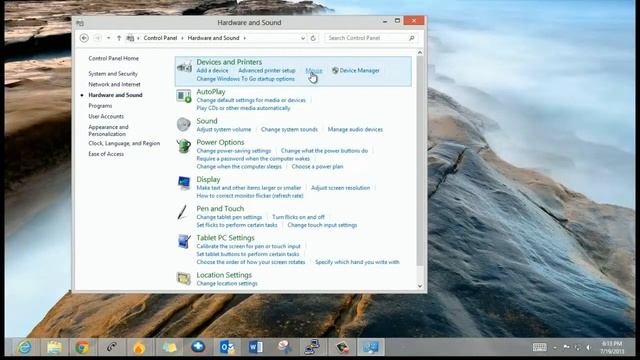Image resolution: width=640 pixels, height=360 pixels.
Task: Click Change location settings link
Action: 227,283
